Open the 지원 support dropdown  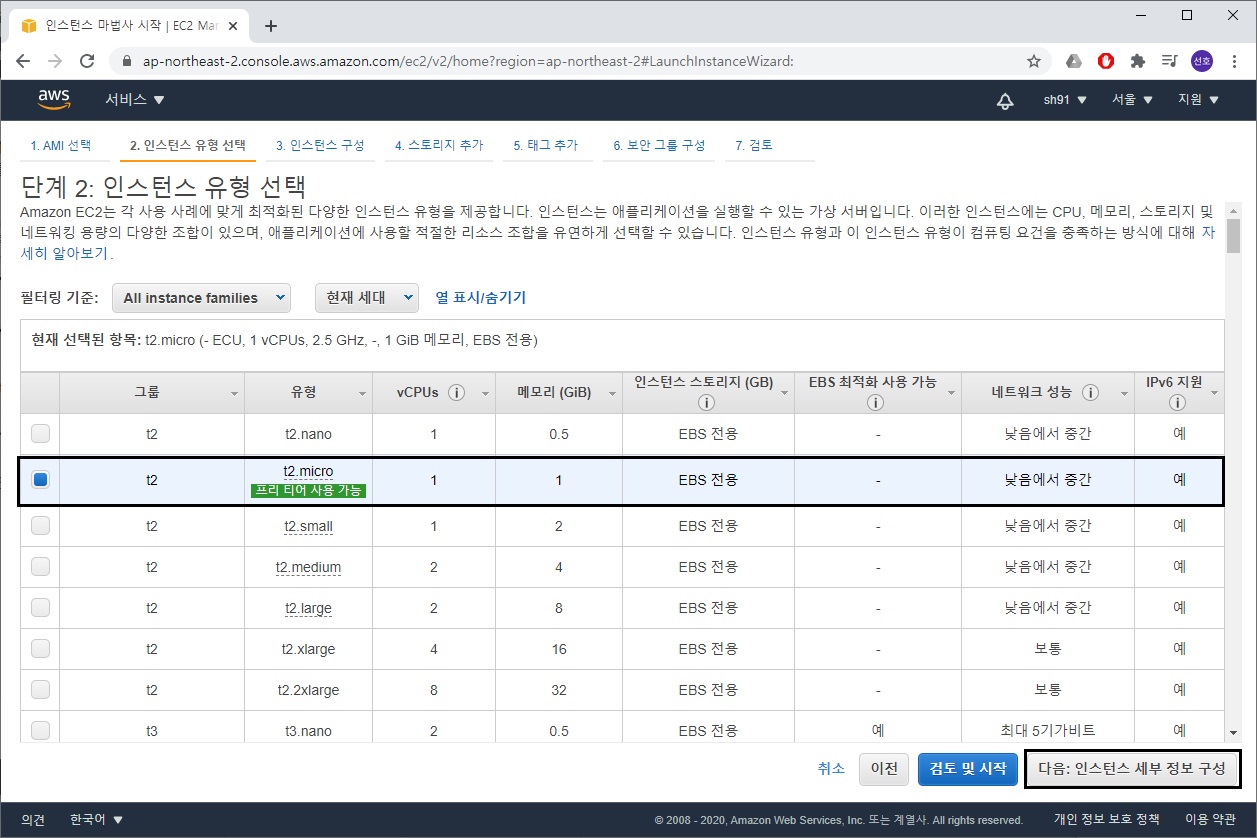(1198, 100)
